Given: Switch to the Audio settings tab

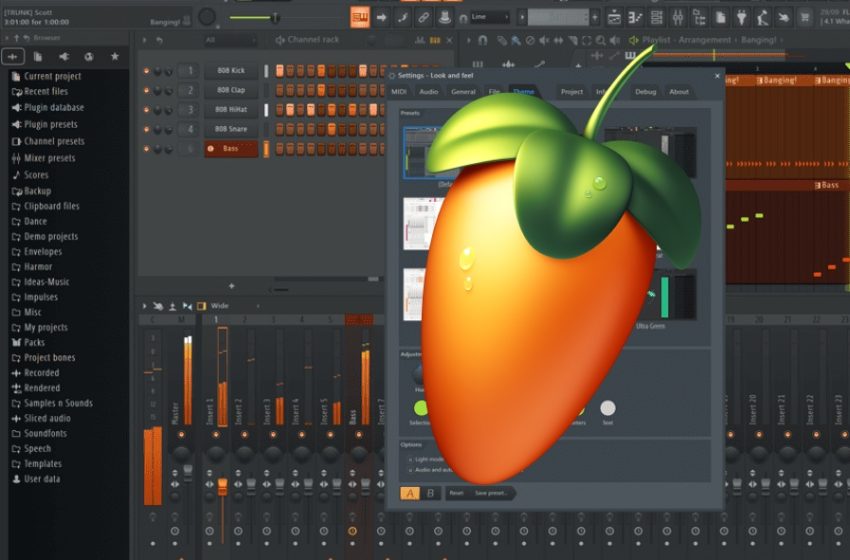Looking at the screenshot, I should [x=428, y=92].
